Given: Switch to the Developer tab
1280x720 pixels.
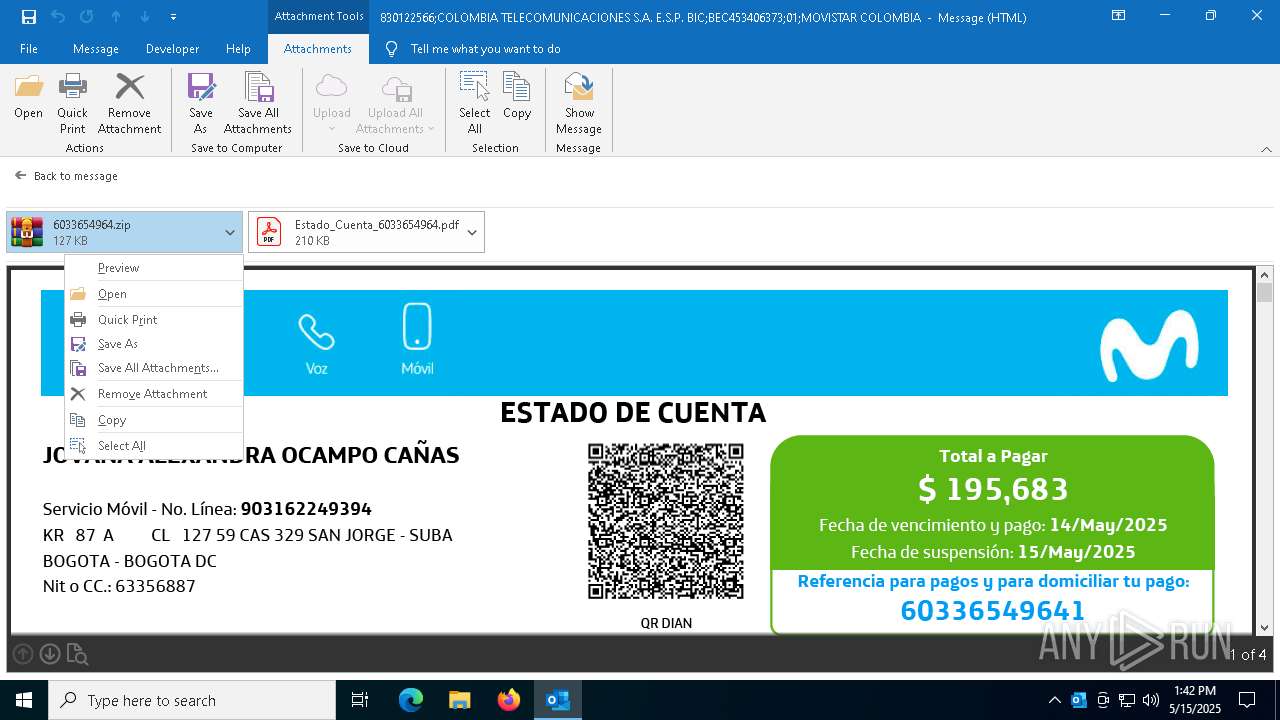Looking at the screenshot, I should [x=172, y=49].
